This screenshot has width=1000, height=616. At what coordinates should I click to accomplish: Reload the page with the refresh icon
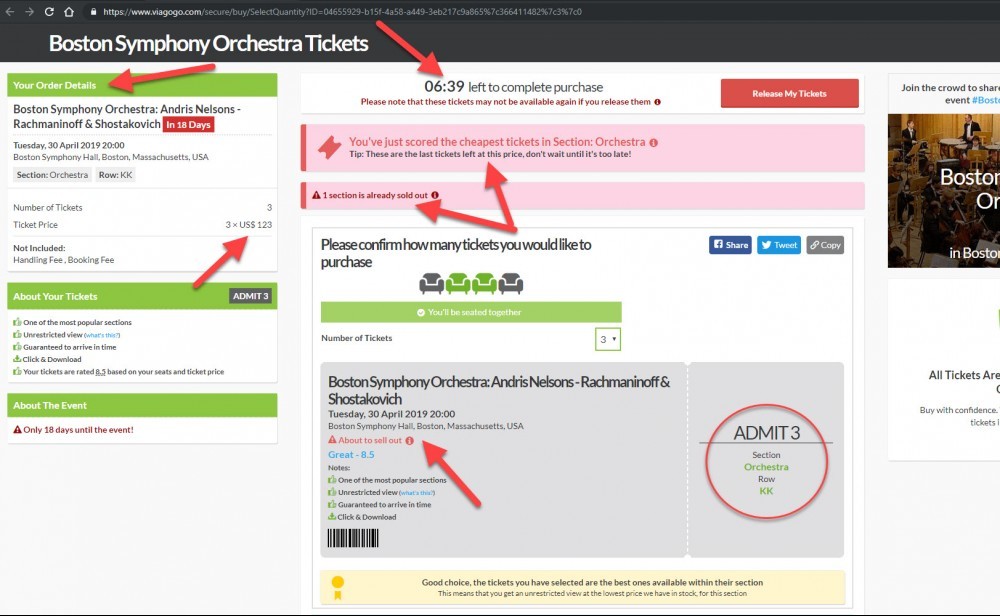tap(49, 11)
